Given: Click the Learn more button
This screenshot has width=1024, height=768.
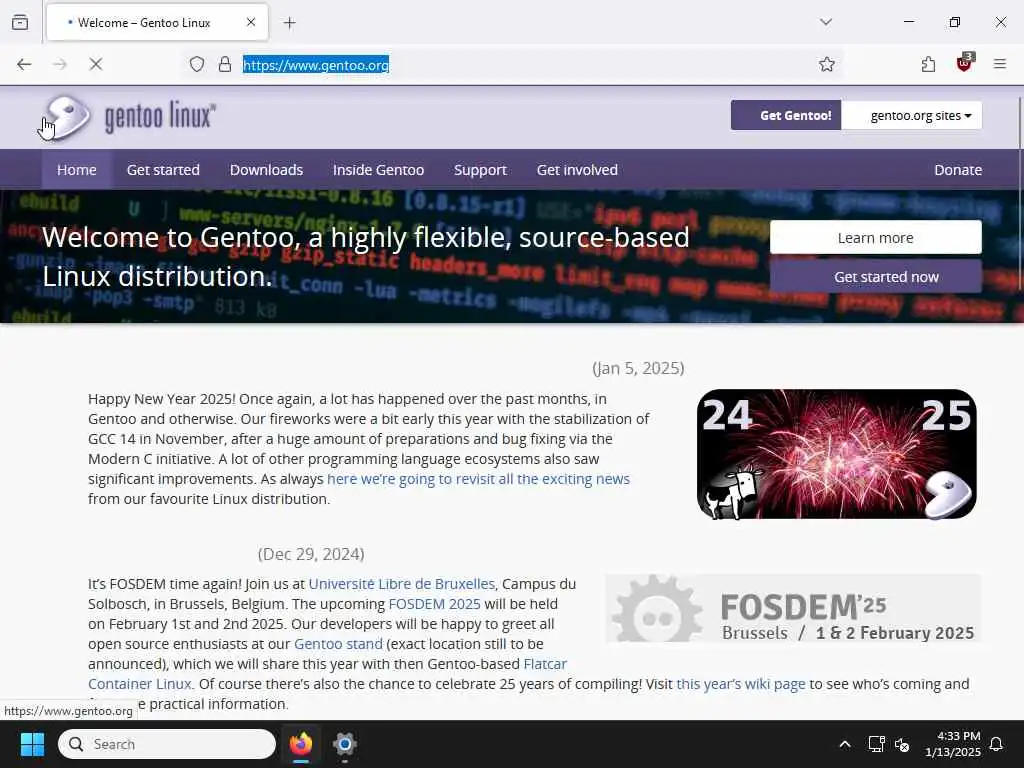Looking at the screenshot, I should pyautogui.click(x=876, y=238).
